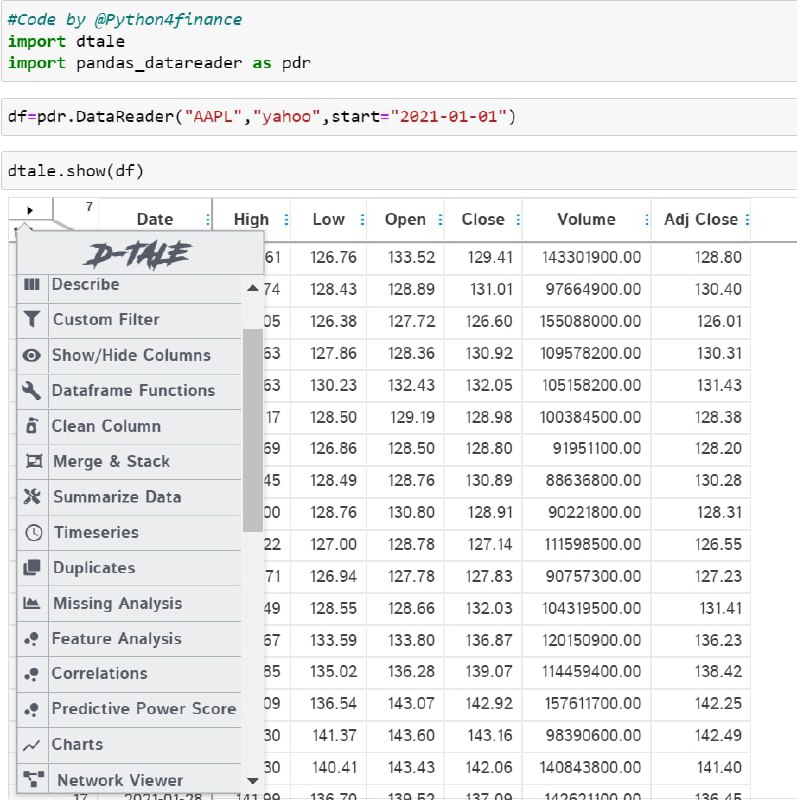Open the Volume column options handle

pos(646,220)
